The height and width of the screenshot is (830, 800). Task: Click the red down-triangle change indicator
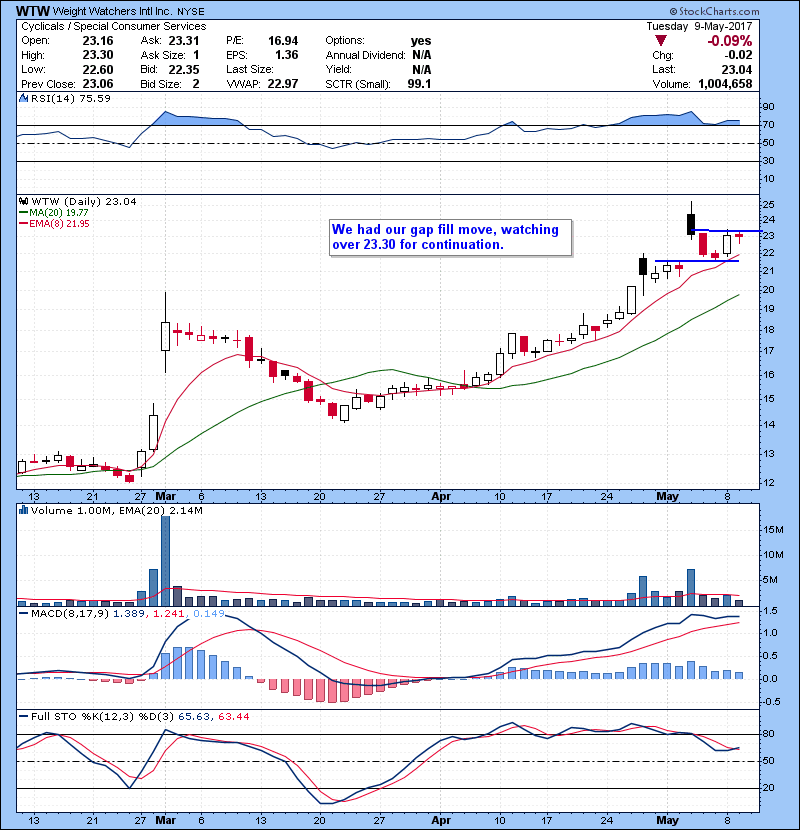pyautogui.click(x=661, y=41)
